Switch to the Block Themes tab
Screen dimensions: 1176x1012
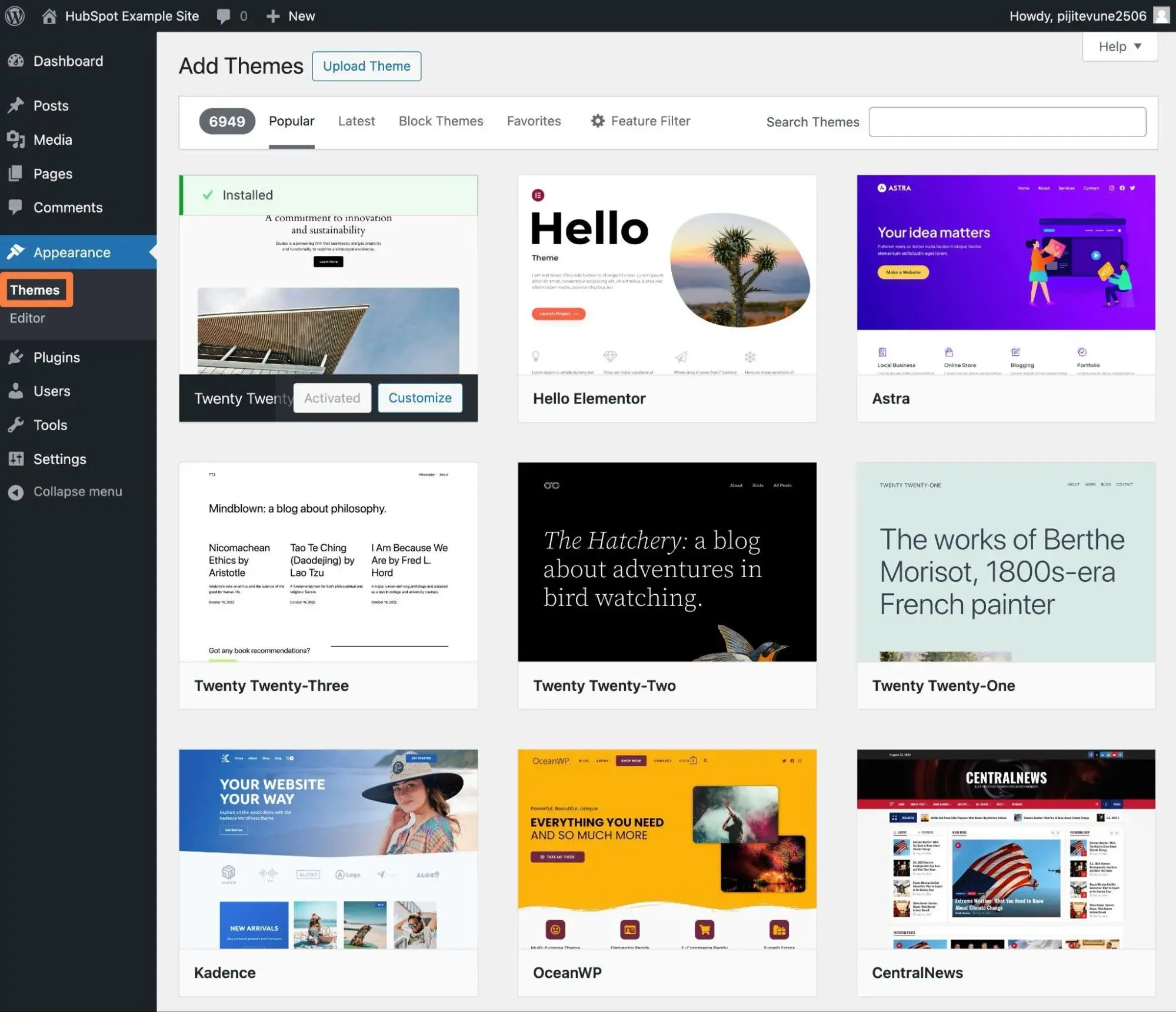click(x=441, y=121)
